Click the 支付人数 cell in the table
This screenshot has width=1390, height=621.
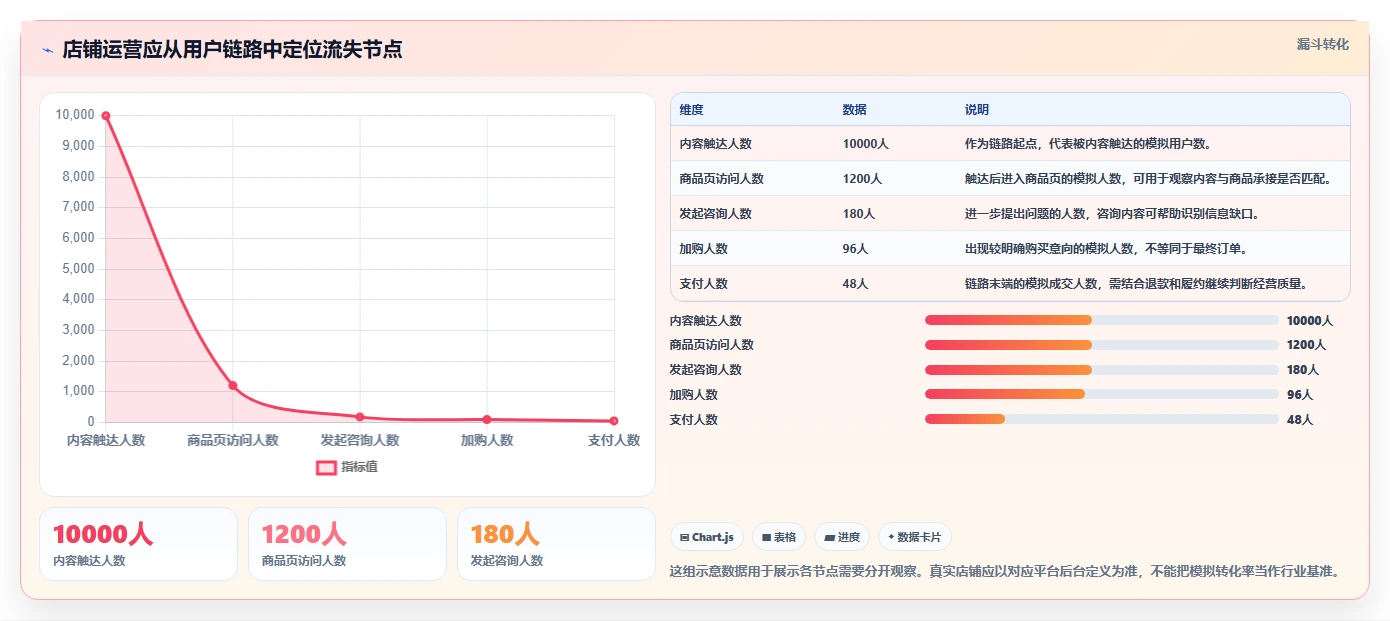(704, 284)
